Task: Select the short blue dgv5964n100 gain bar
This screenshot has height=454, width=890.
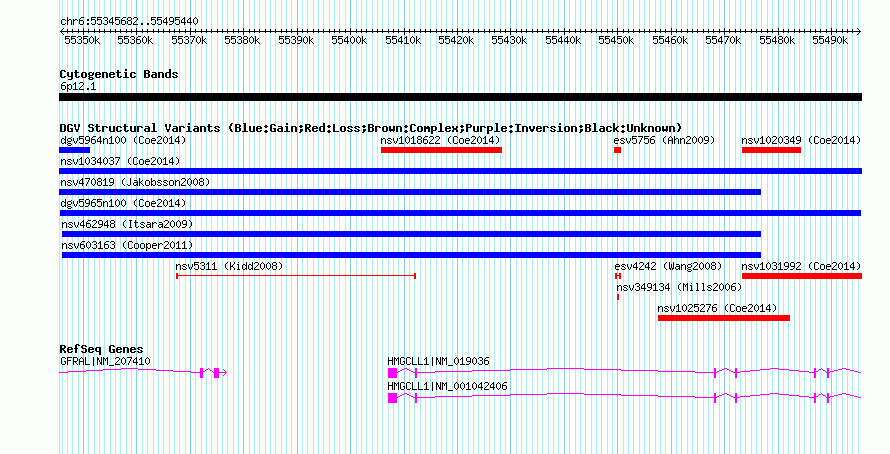Action: tap(74, 150)
